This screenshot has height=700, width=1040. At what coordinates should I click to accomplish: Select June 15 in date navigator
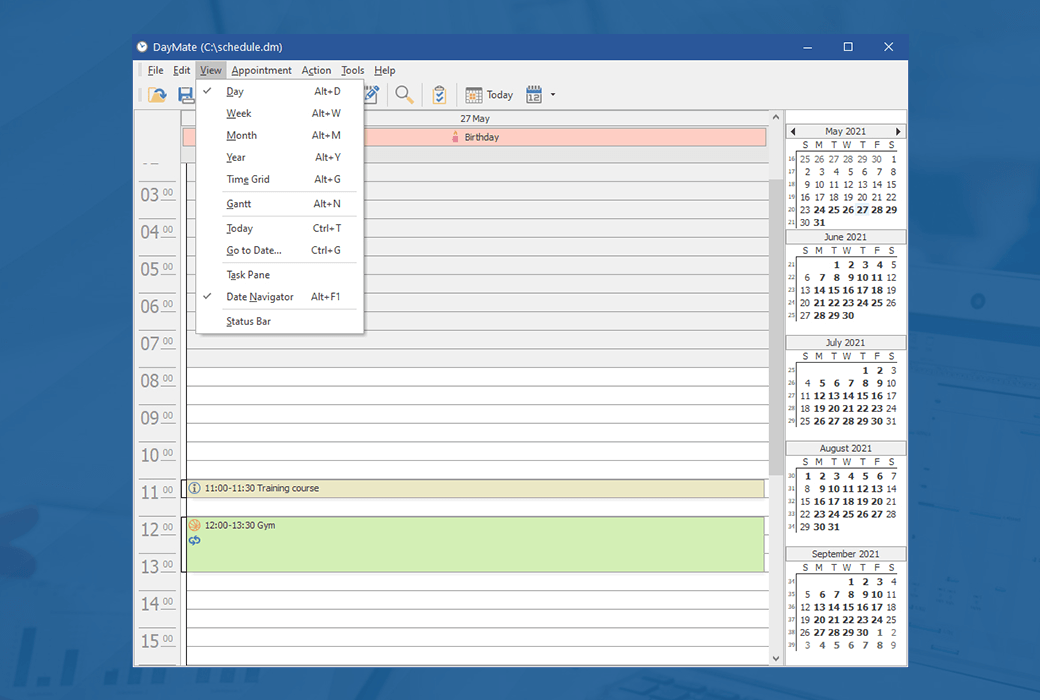tap(834, 290)
